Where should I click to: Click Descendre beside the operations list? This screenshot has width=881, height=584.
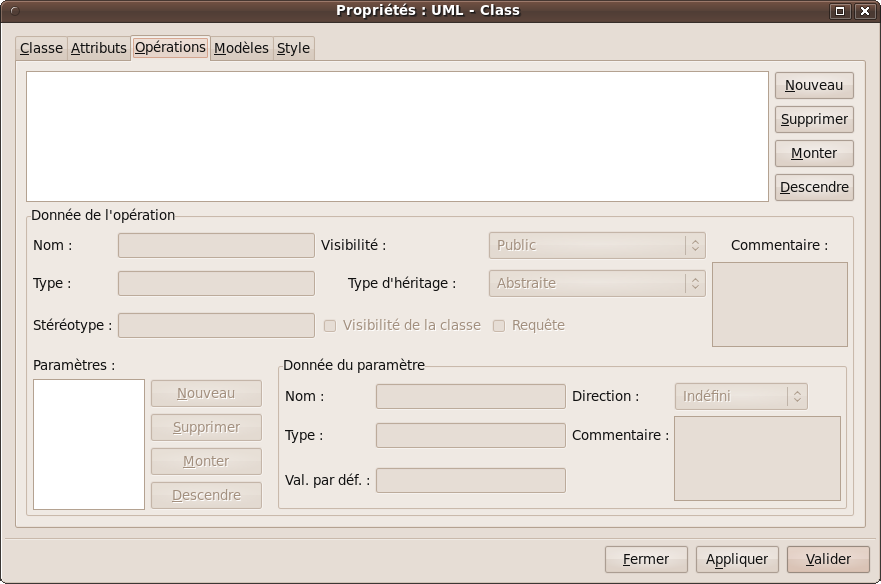point(814,187)
